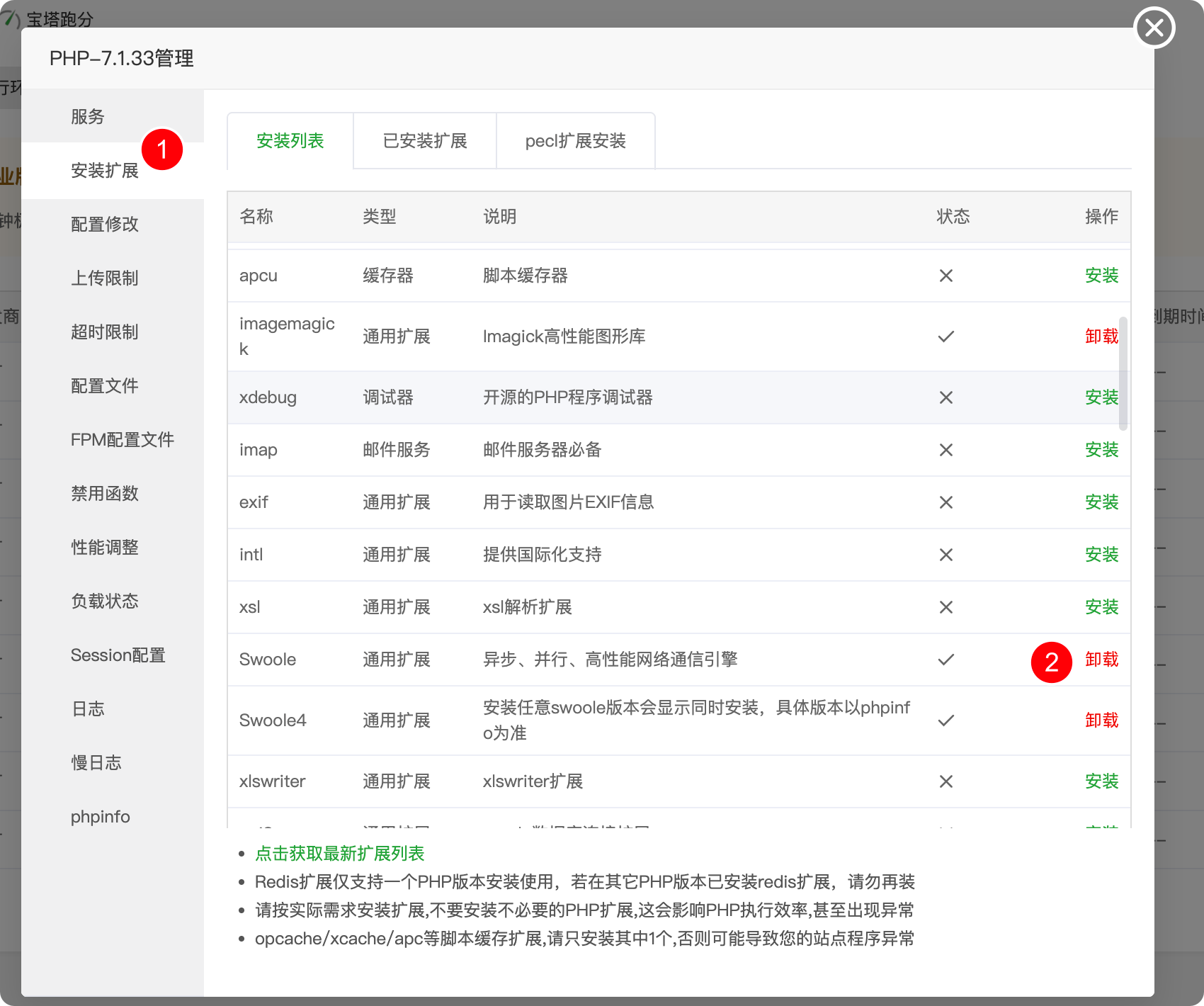Click the exif status cross icon
The height and width of the screenshot is (1006, 1204).
[945, 502]
